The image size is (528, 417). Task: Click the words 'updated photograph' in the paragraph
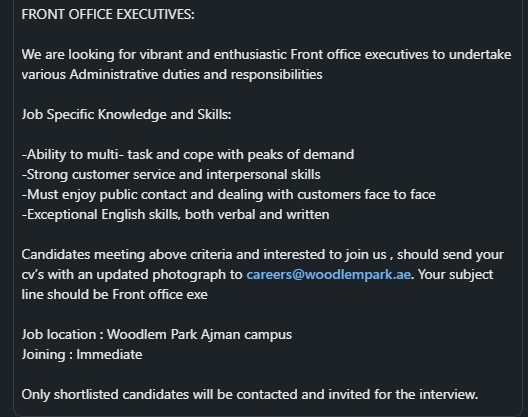(161, 275)
